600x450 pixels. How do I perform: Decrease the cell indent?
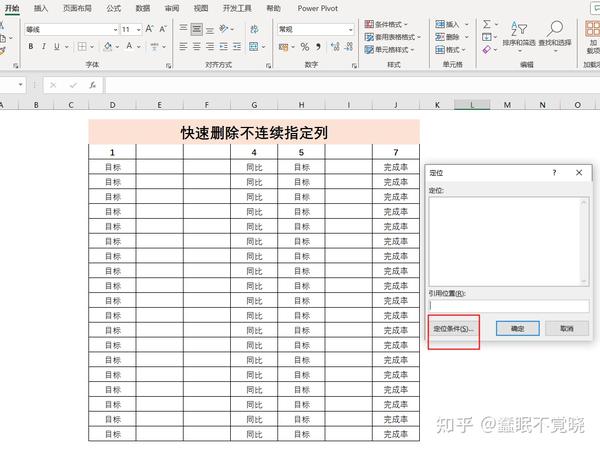pyautogui.click(x=223, y=47)
